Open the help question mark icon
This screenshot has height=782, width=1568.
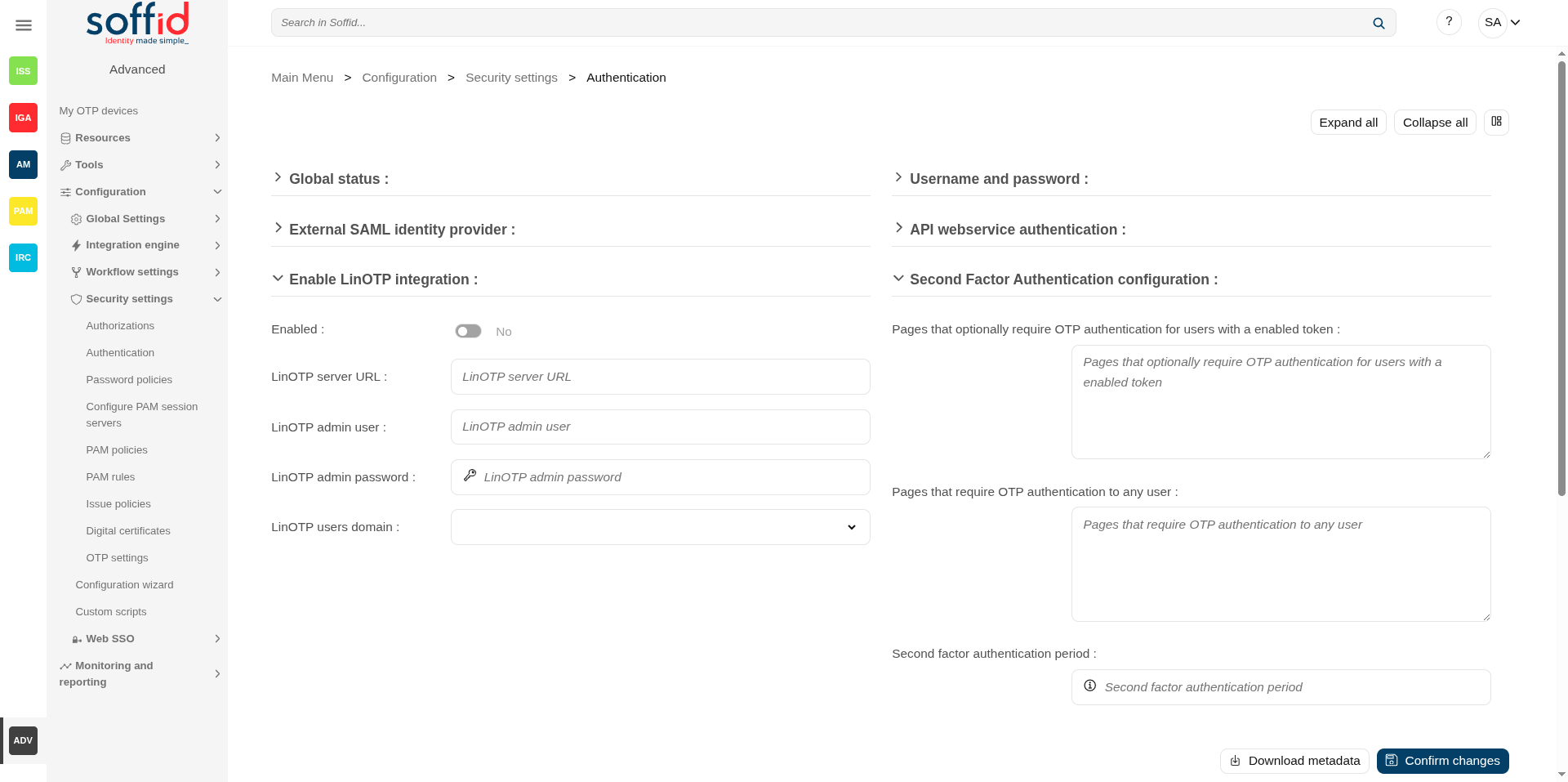point(1449,22)
